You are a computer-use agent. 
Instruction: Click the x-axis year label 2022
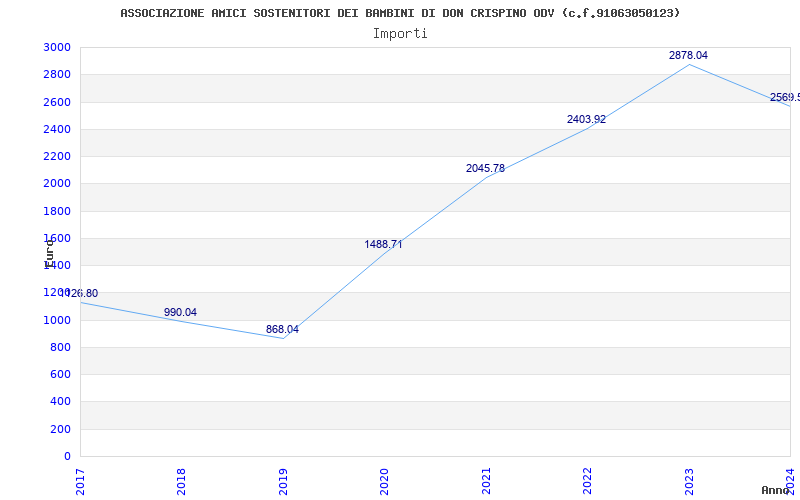pos(587,482)
